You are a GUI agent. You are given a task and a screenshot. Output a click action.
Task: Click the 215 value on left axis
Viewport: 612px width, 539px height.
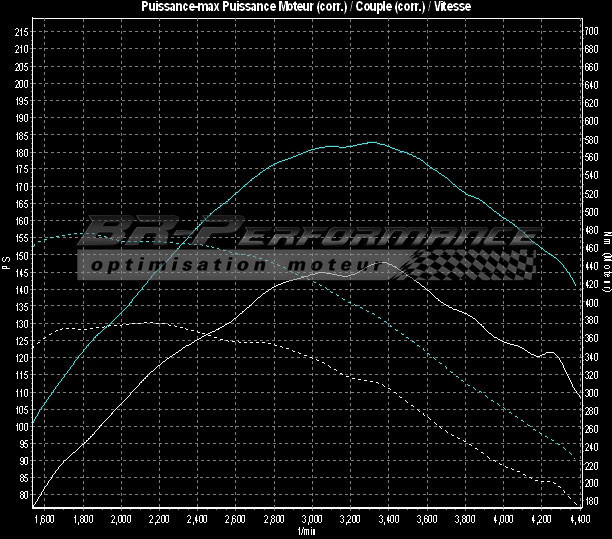point(22,32)
